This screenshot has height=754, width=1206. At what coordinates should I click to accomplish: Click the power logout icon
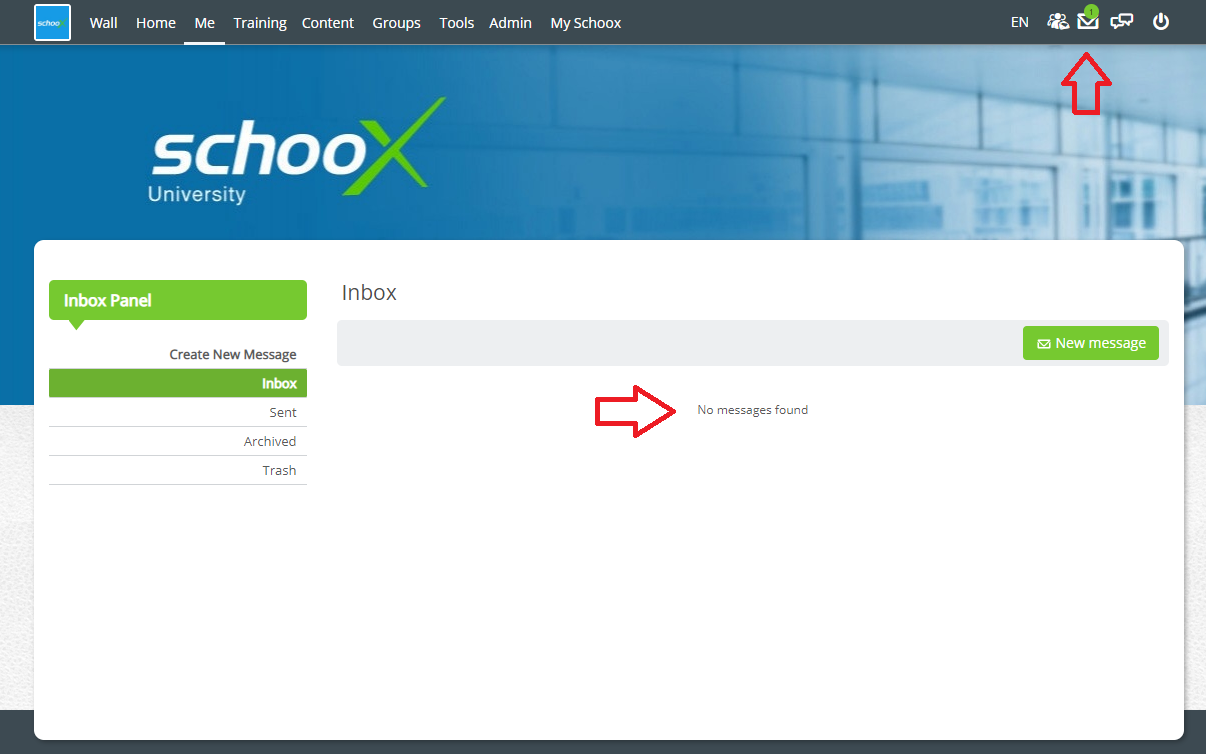pyautogui.click(x=1161, y=22)
